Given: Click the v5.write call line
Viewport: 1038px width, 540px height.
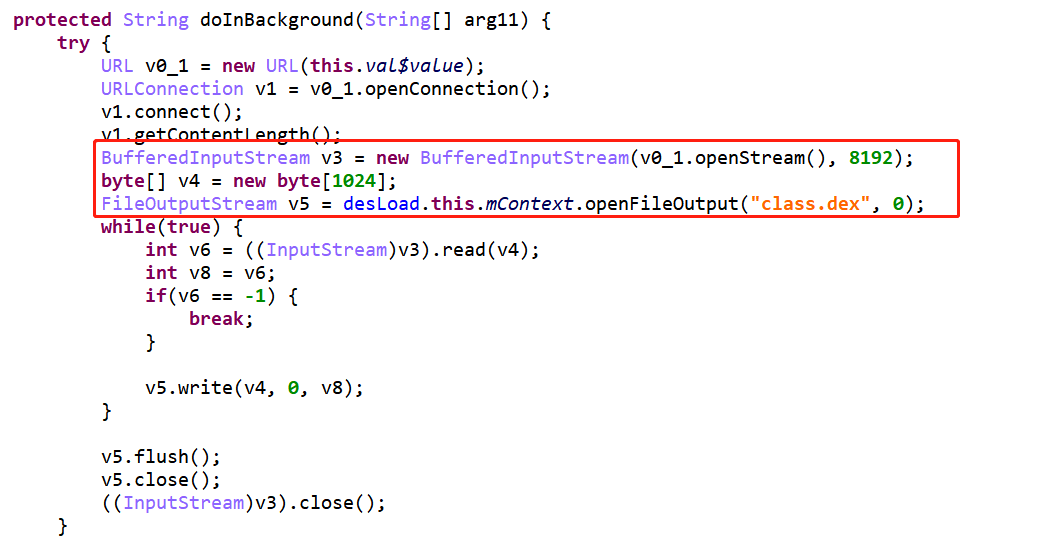Looking at the screenshot, I should tap(254, 388).
